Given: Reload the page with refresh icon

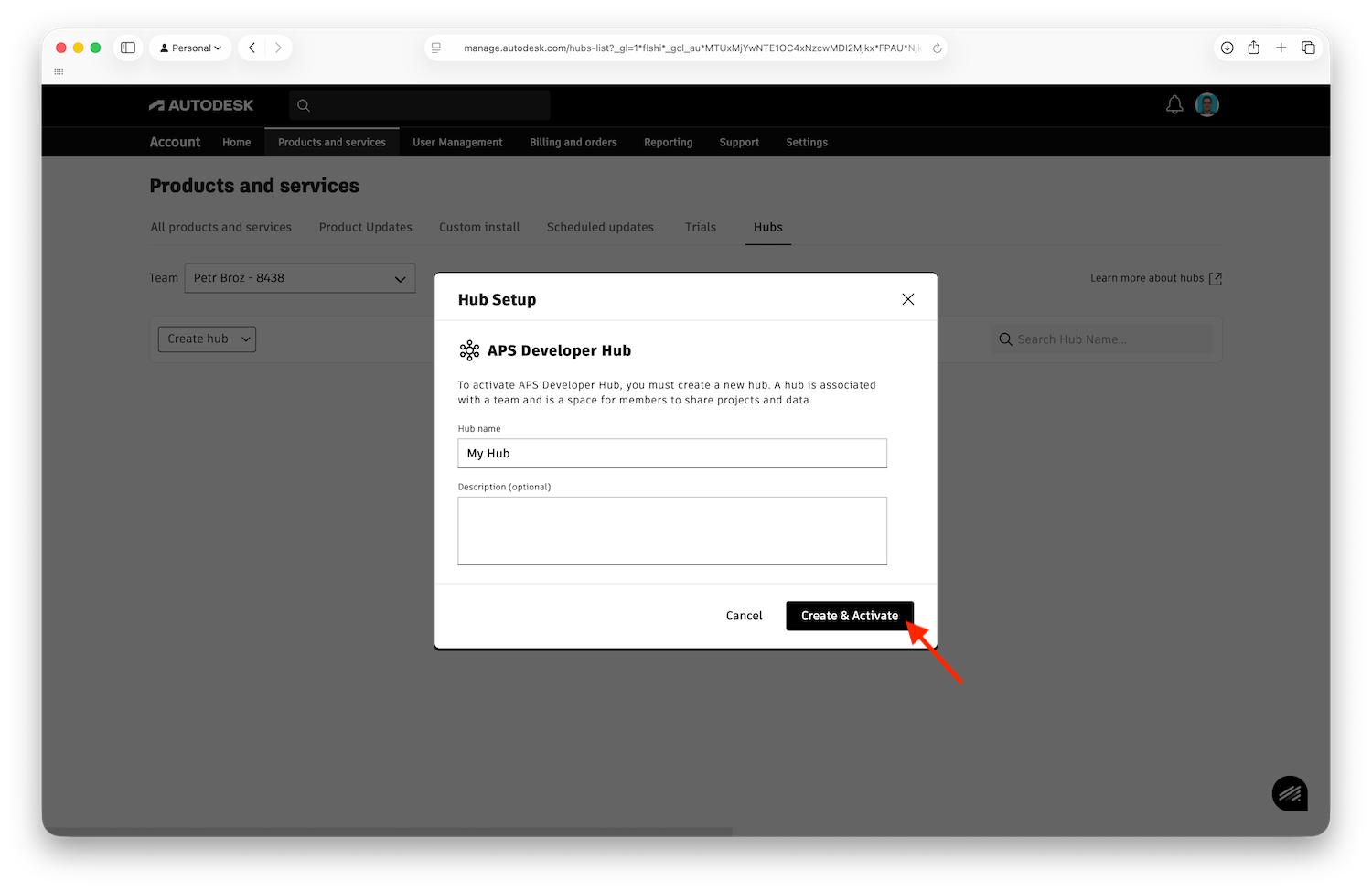Looking at the screenshot, I should 937,48.
